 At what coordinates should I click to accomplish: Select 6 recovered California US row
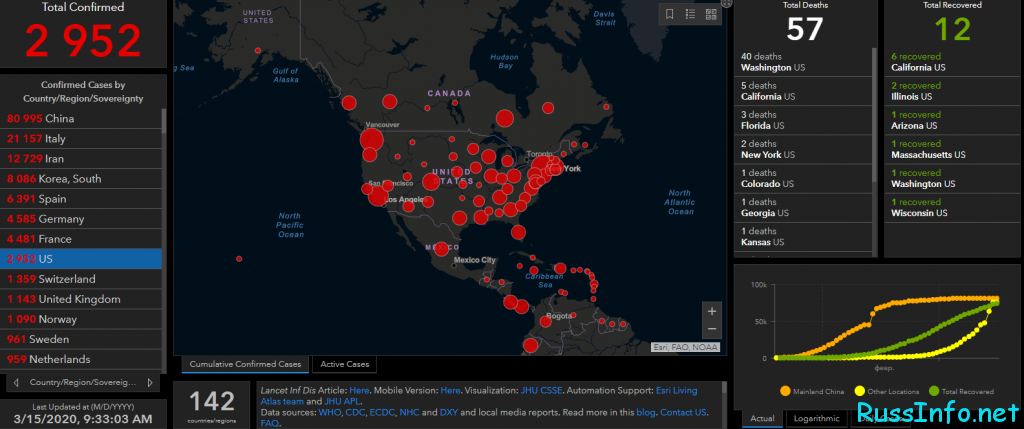(952, 62)
